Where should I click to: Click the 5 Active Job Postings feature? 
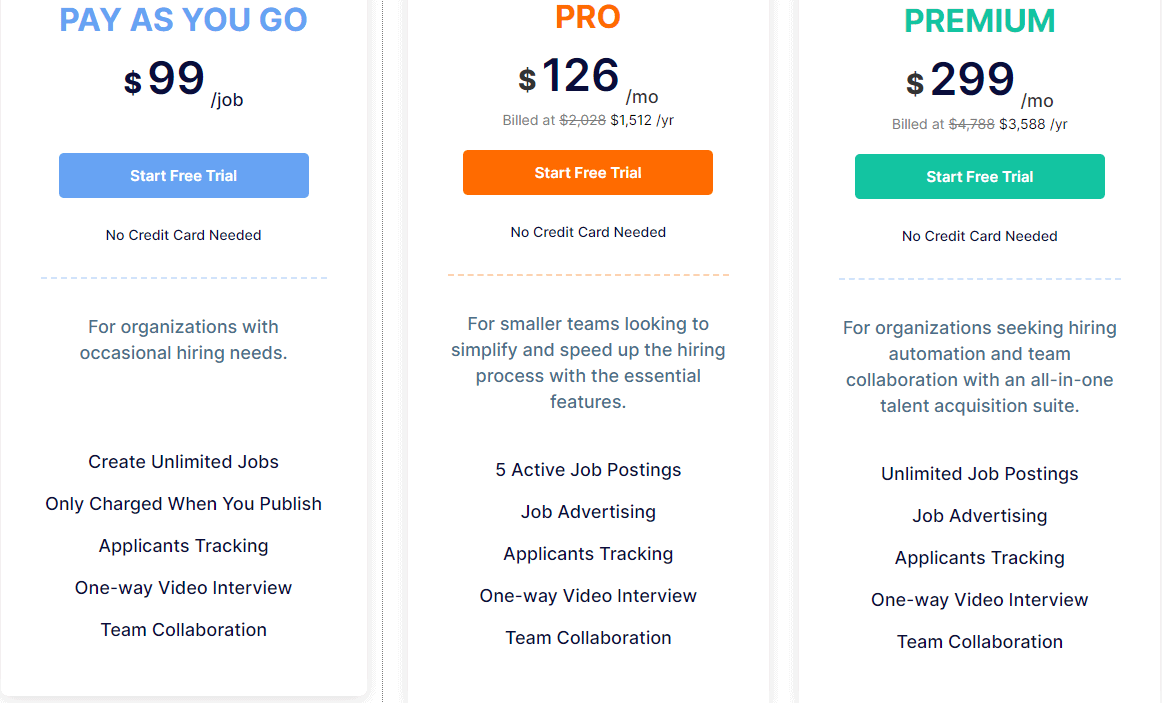[x=588, y=469]
